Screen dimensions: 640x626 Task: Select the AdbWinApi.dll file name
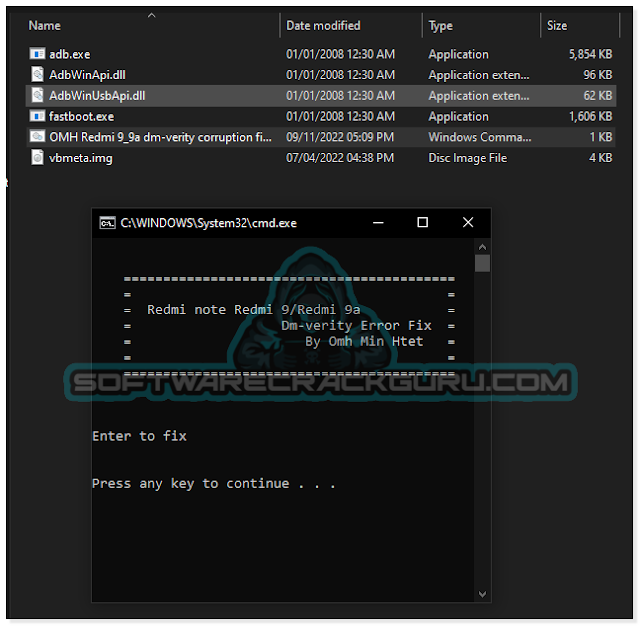[x=87, y=75]
